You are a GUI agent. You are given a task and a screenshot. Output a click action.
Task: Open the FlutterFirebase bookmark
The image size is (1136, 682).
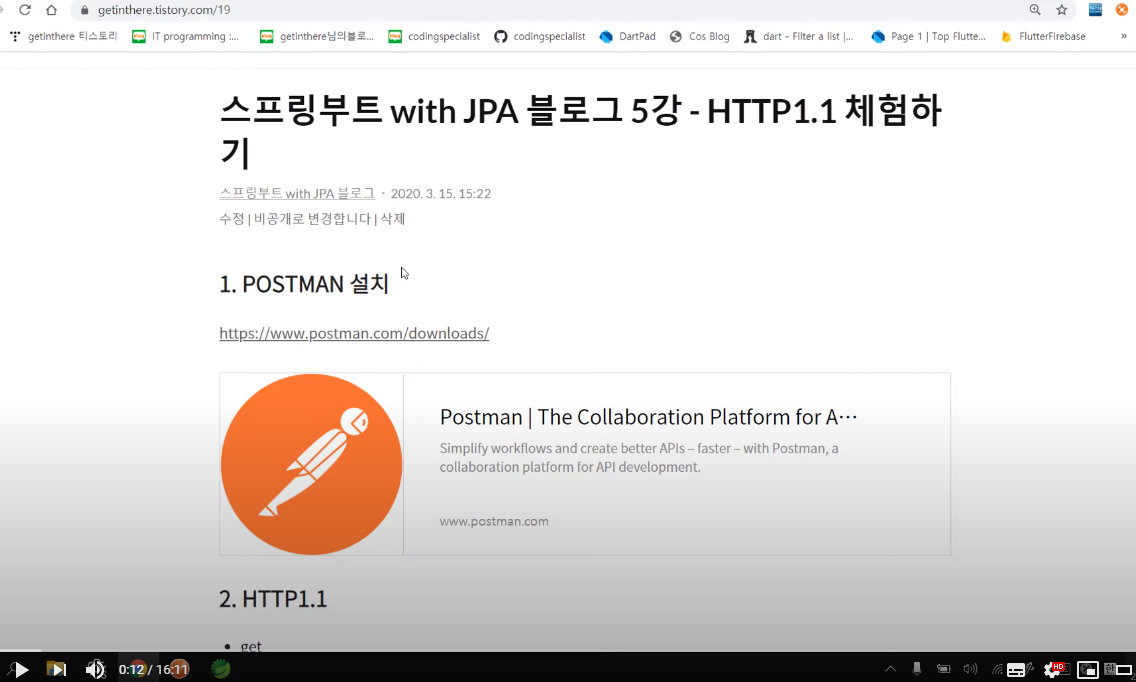pyautogui.click(x=1043, y=36)
